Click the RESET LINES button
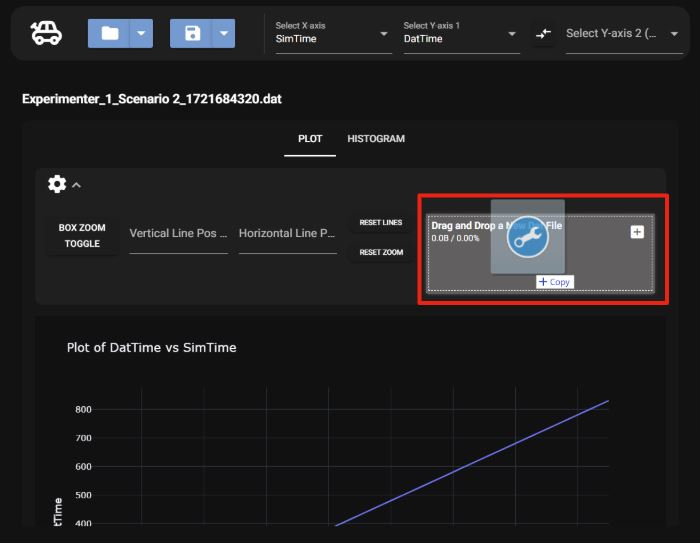The height and width of the screenshot is (543, 700). 381,222
